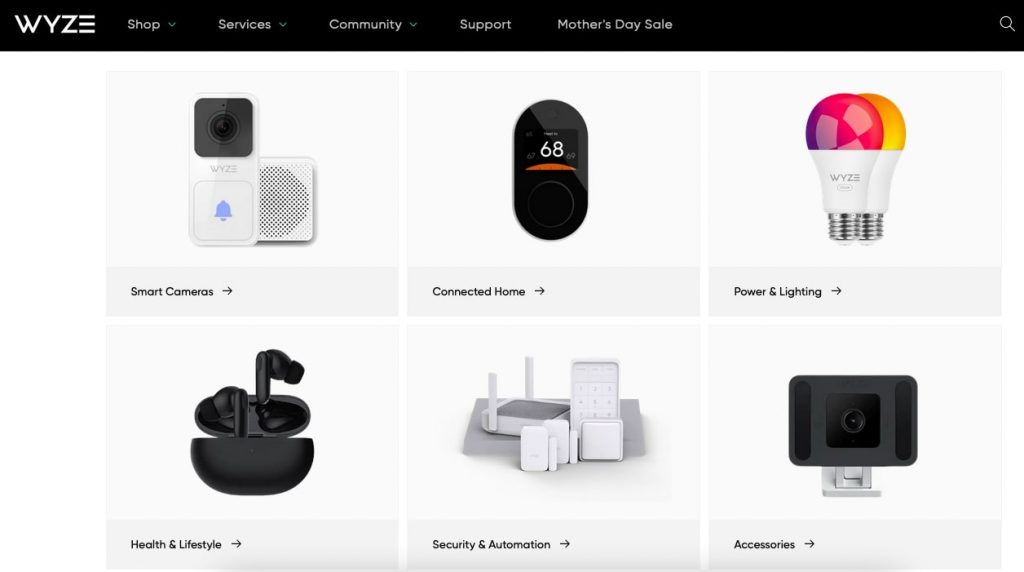The height and width of the screenshot is (572, 1024).
Task: Click the arrow beside Connected Home
Action: [x=539, y=291]
